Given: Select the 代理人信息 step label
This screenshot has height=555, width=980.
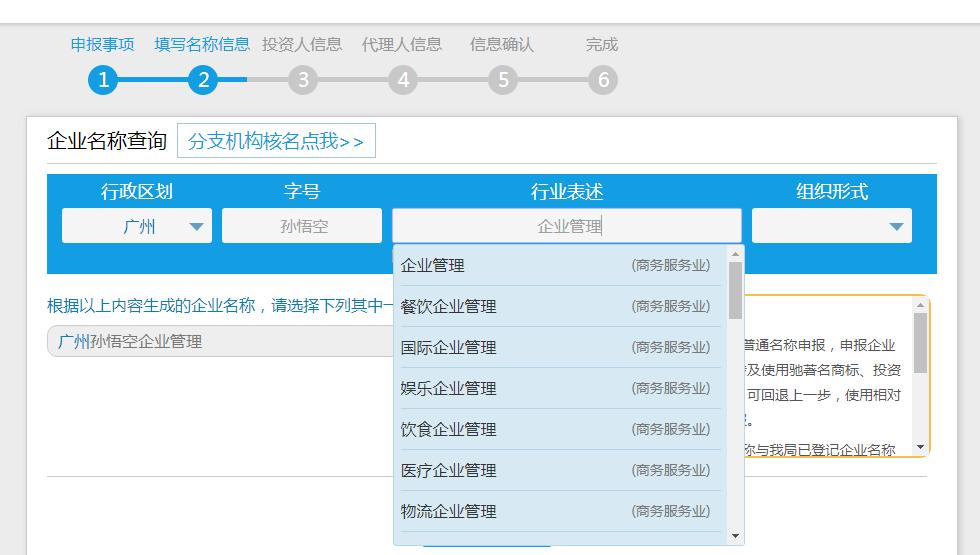Looking at the screenshot, I should (402, 44).
